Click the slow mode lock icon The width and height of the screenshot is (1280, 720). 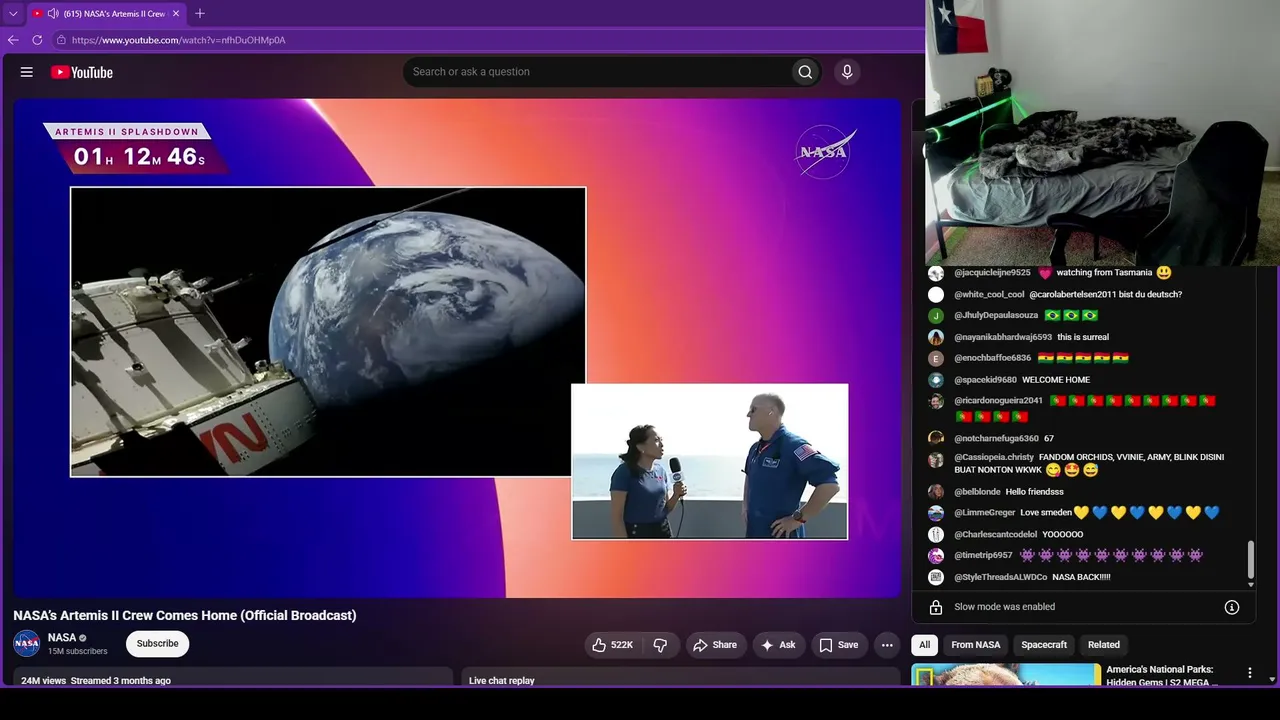(x=936, y=607)
